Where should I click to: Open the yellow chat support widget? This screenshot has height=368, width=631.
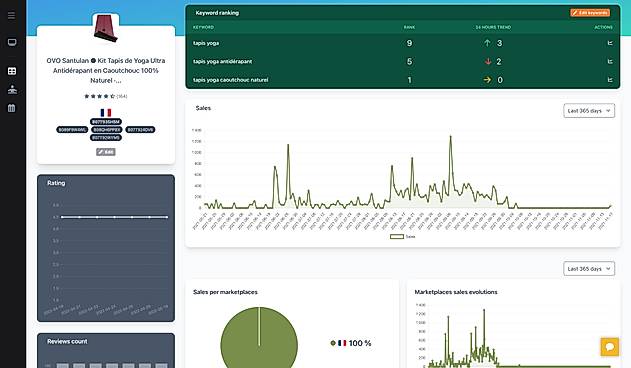coord(610,347)
